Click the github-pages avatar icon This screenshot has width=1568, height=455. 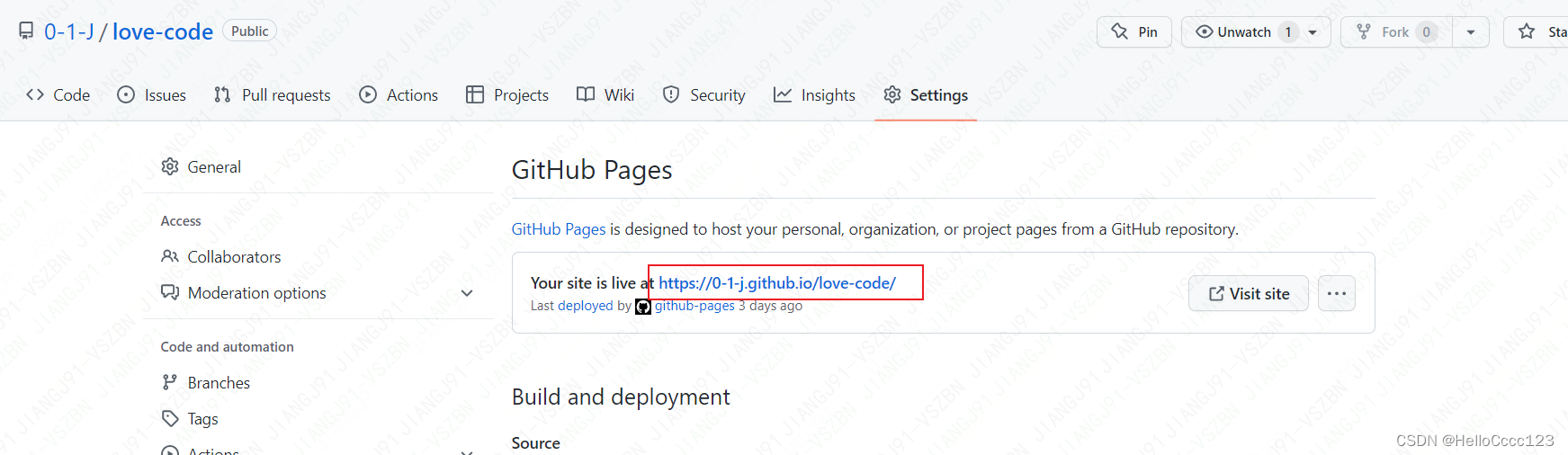pyautogui.click(x=643, y=307)
